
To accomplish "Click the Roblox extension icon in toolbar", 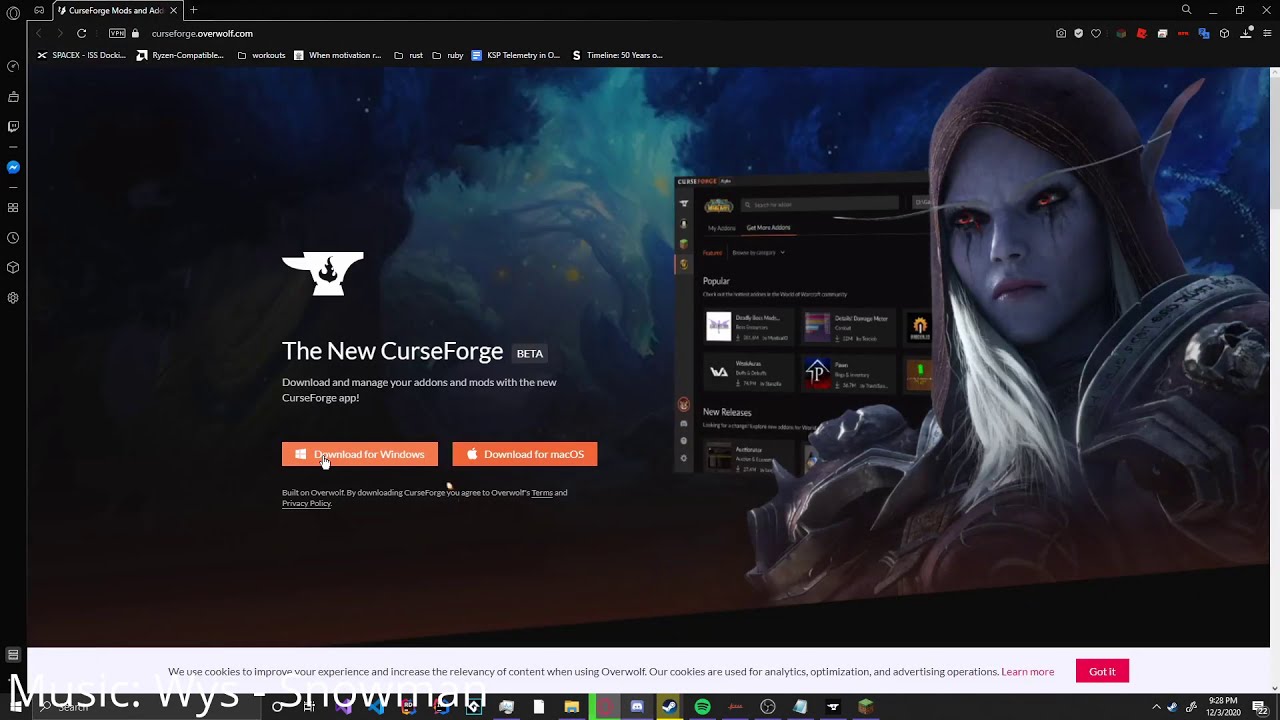I will click(1141, 33).
